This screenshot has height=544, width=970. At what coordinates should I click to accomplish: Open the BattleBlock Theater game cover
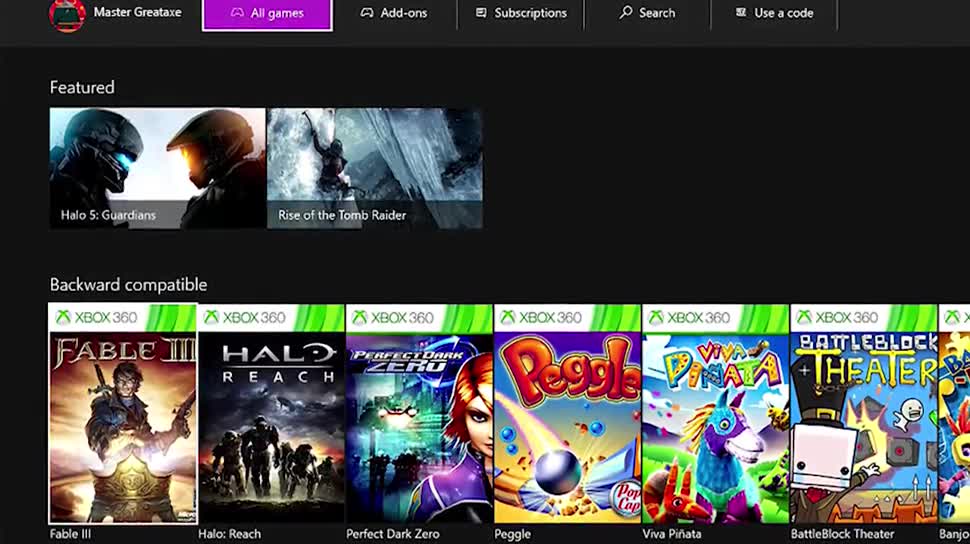point(864,413)
